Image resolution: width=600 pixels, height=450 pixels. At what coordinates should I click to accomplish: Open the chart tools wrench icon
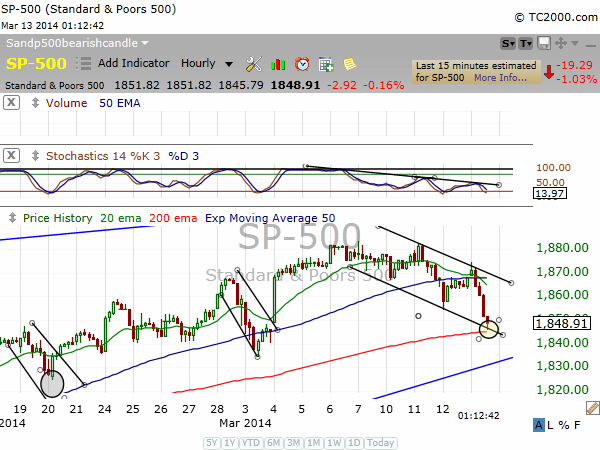(x=253, y=64)
